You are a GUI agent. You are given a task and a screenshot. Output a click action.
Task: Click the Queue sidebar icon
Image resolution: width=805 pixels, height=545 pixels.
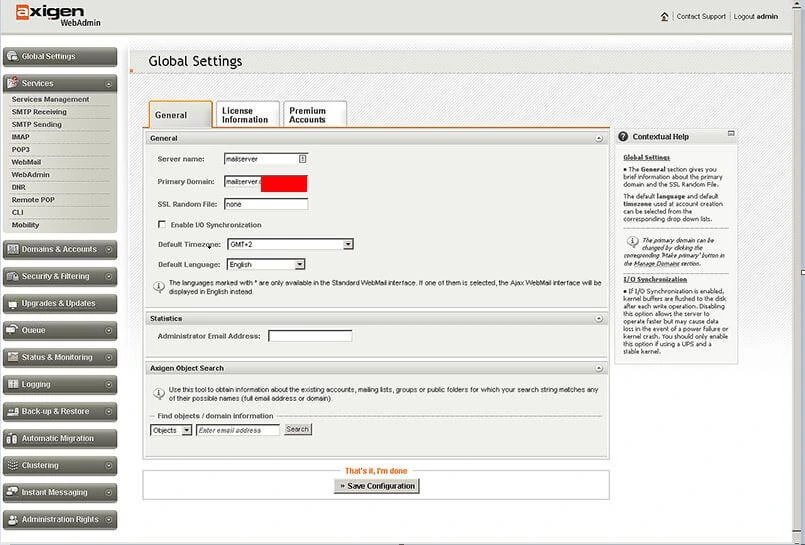12,330
